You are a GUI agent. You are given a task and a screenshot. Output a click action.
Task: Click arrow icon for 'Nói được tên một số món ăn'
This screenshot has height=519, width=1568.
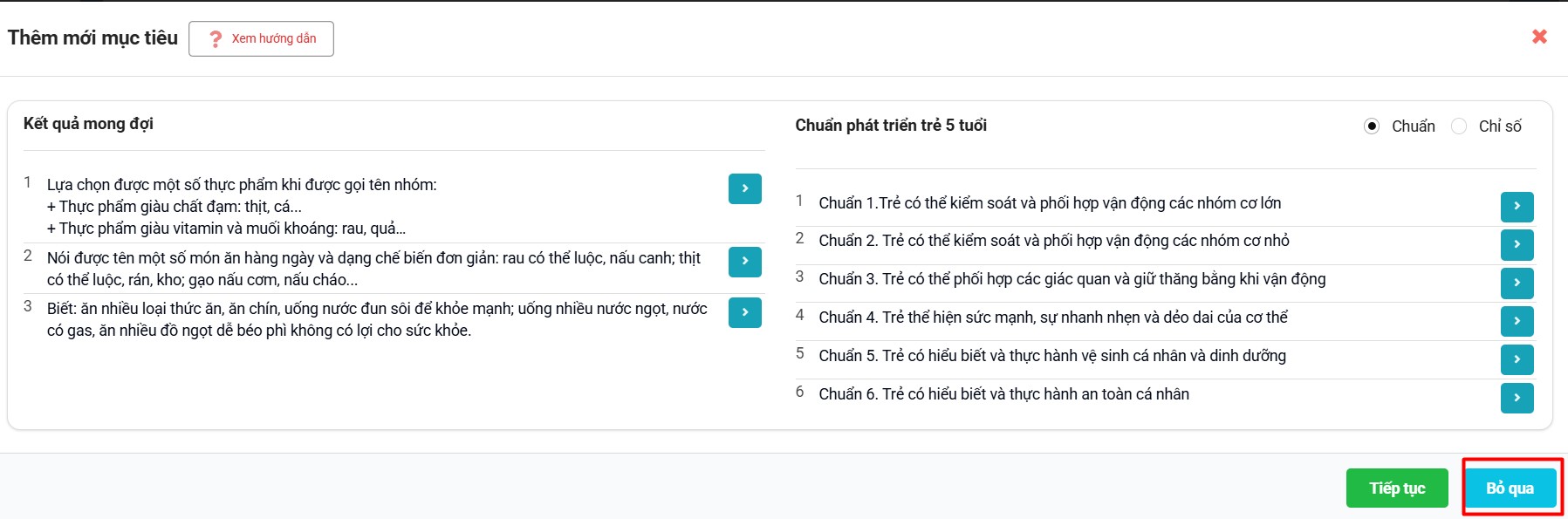pos(744,262)
